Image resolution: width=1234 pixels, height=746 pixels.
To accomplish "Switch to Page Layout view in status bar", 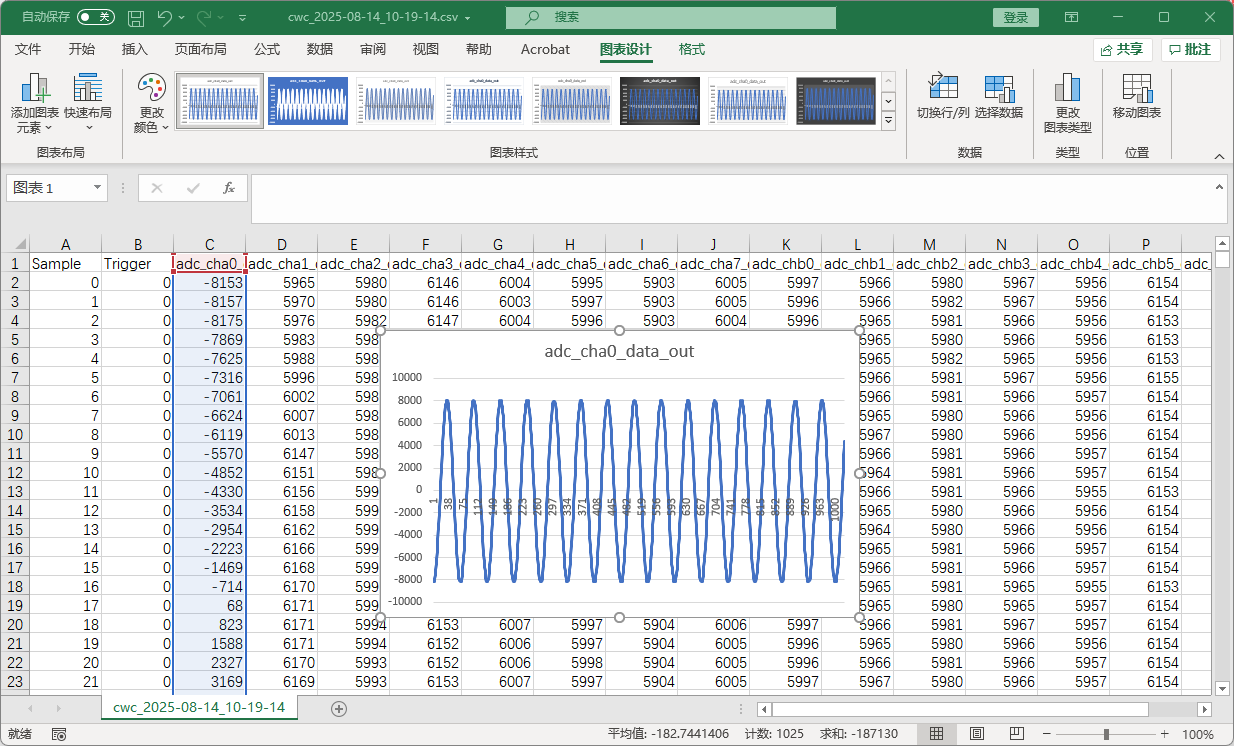I will [x=977, y=734].
